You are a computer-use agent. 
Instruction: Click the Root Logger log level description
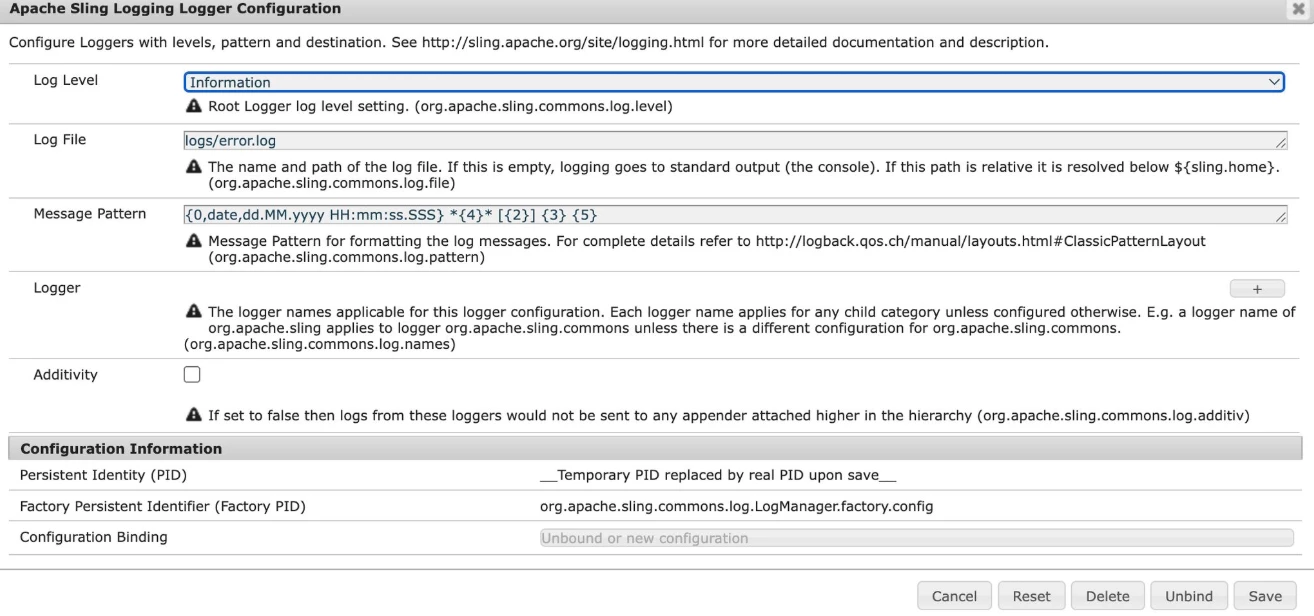440,107
